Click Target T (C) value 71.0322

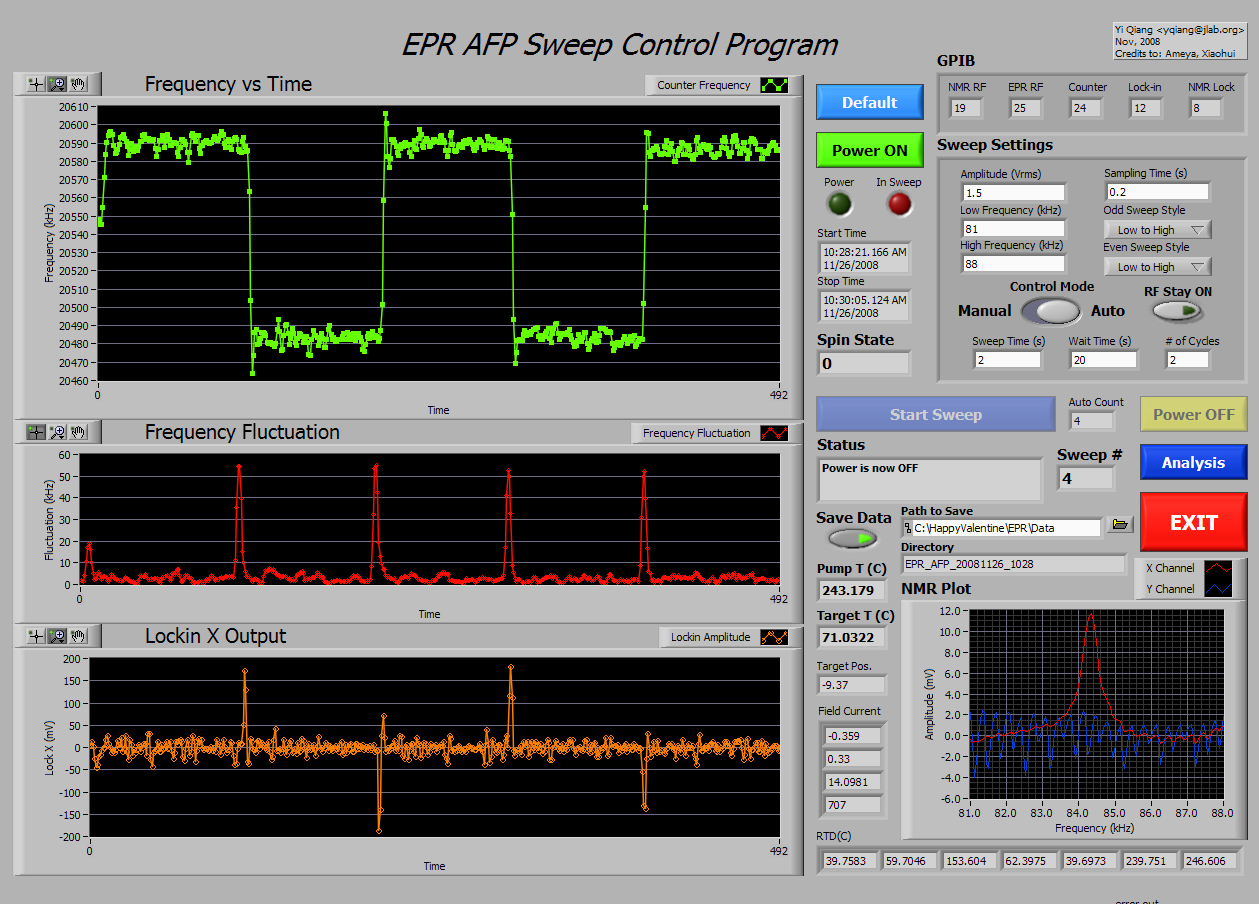pyautogui.click(x=852, y=636)
